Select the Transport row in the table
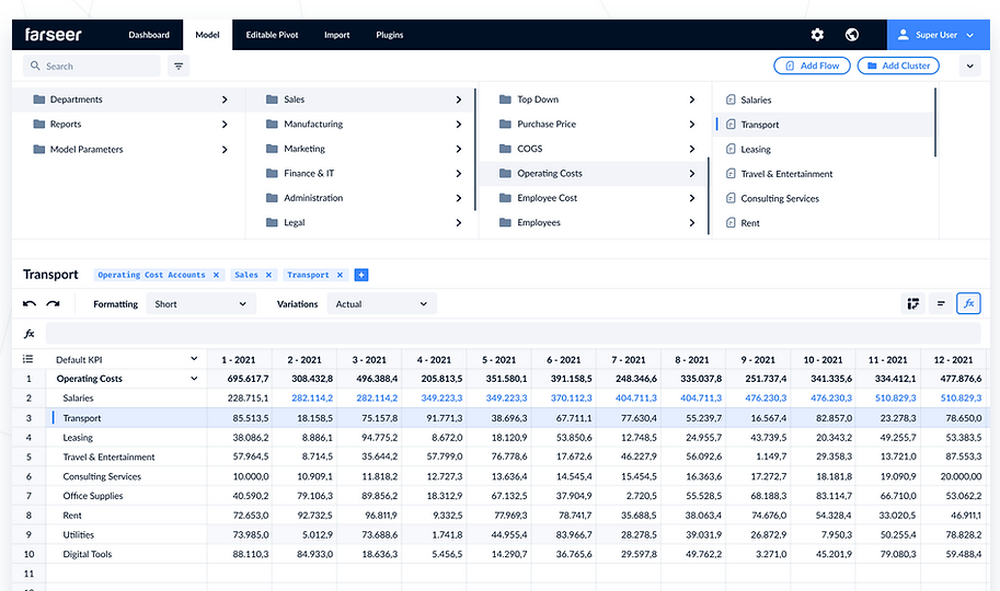This screenshot has width=1000, height=591. pyautogui.click(x=500, y=418)
